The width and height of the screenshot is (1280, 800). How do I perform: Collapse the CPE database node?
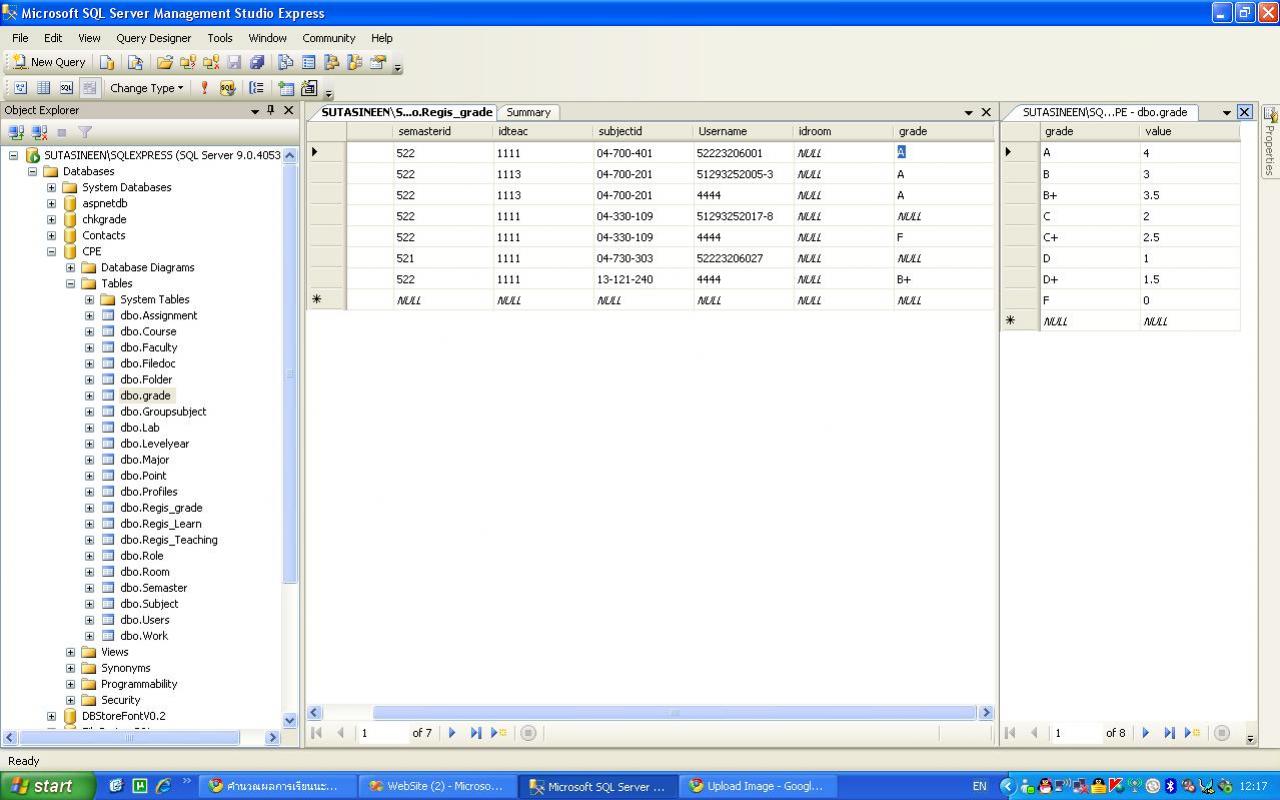[x=51, y=252]
